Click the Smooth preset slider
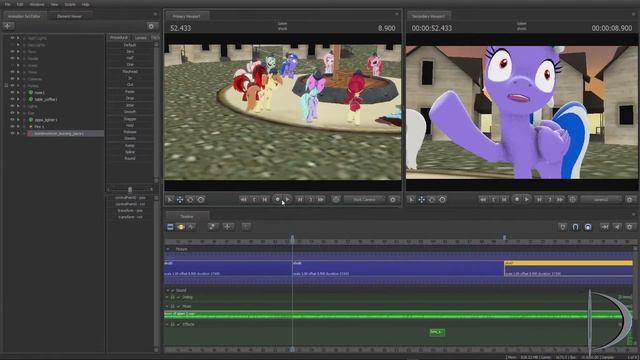This screenshot has height=360, width=640. pos(130,111)
